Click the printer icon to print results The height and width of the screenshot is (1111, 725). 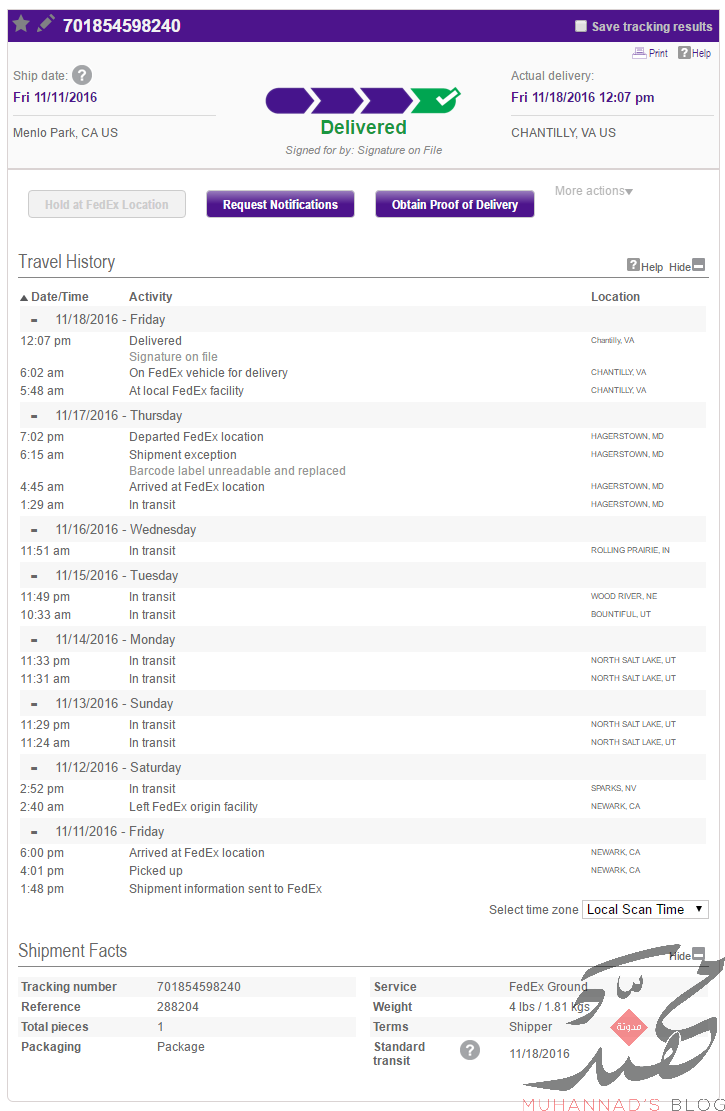point(639,52)
